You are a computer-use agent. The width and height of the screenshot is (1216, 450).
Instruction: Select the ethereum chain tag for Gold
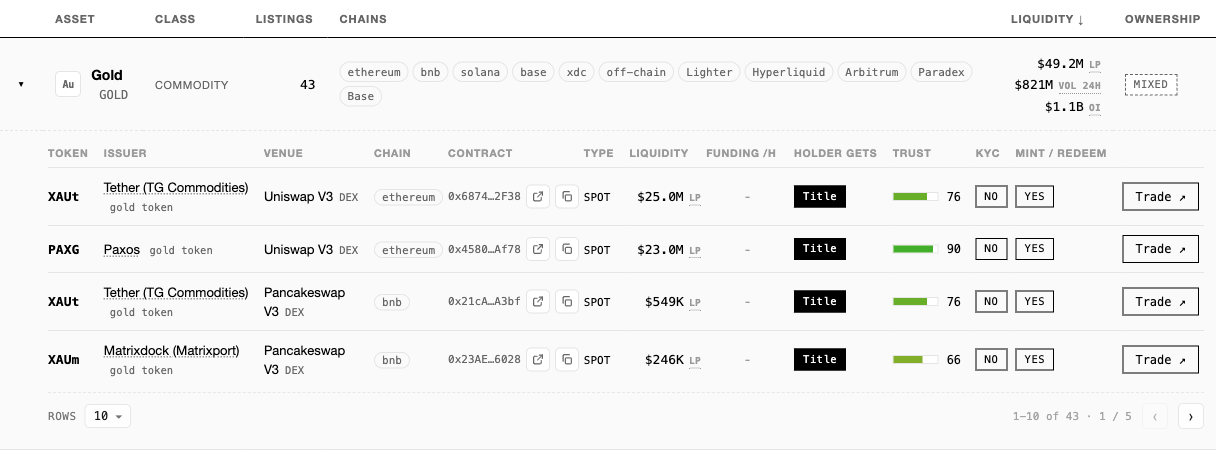(374, 72)
